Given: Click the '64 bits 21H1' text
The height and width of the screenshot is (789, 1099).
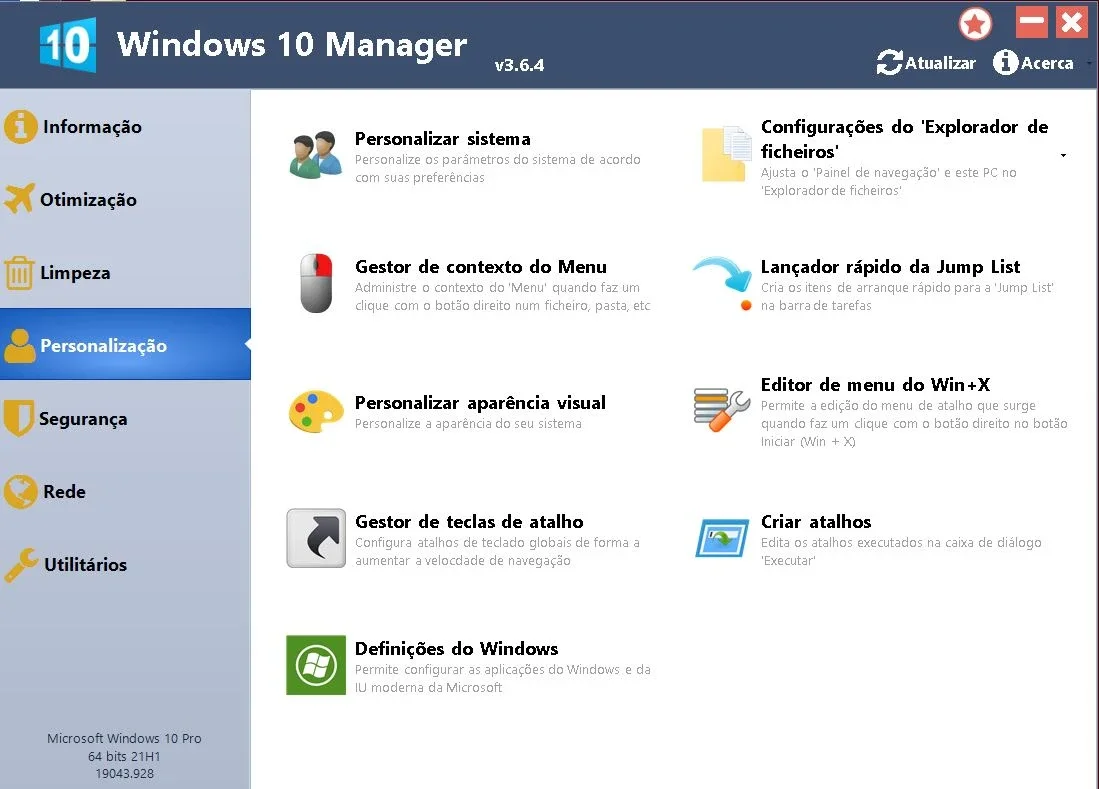Looking at the screenshot, I should [124, 757].
